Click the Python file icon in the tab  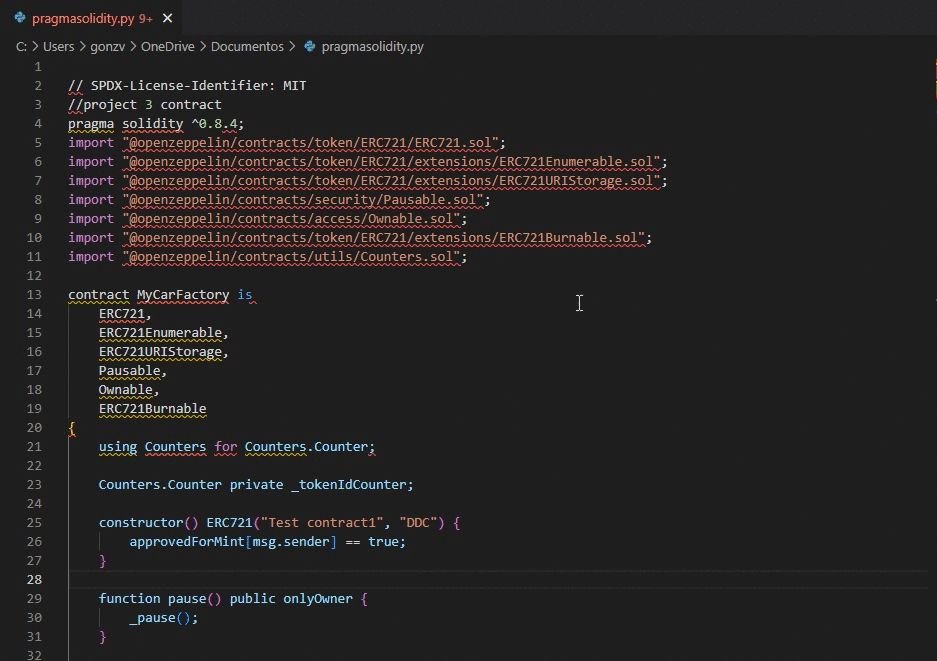pyautogui.click(x=20, y=18)
